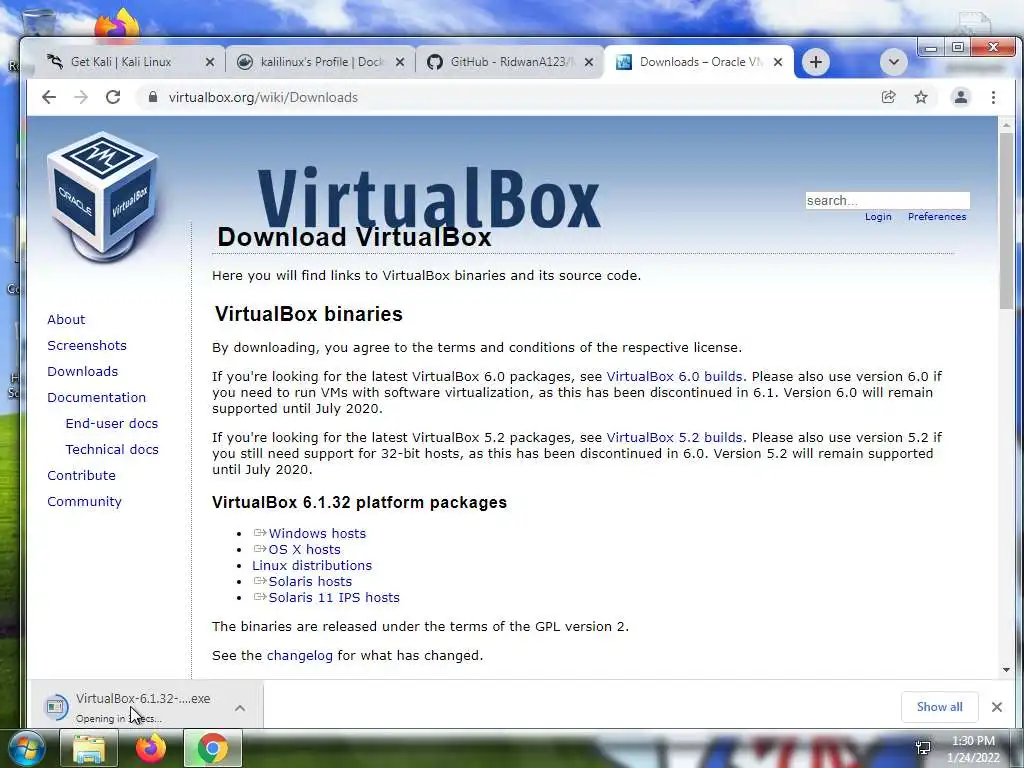The width and height of the screenshot is (1024, 768).
Task: Open Documentation in the sidebar
Action: [97, 398]
